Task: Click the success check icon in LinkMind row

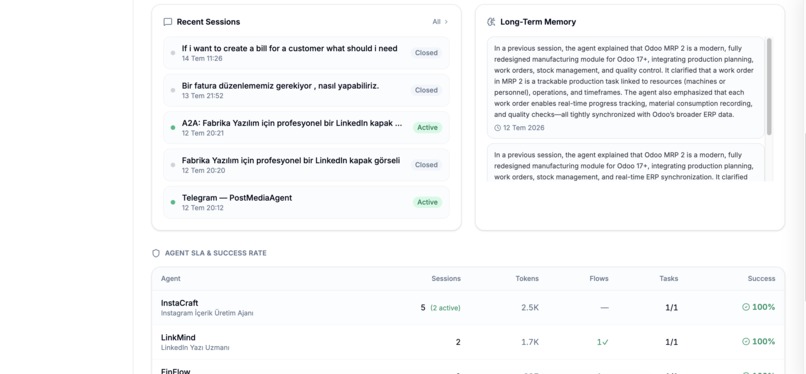Action: pyautogui.click(x=746, y=342)
